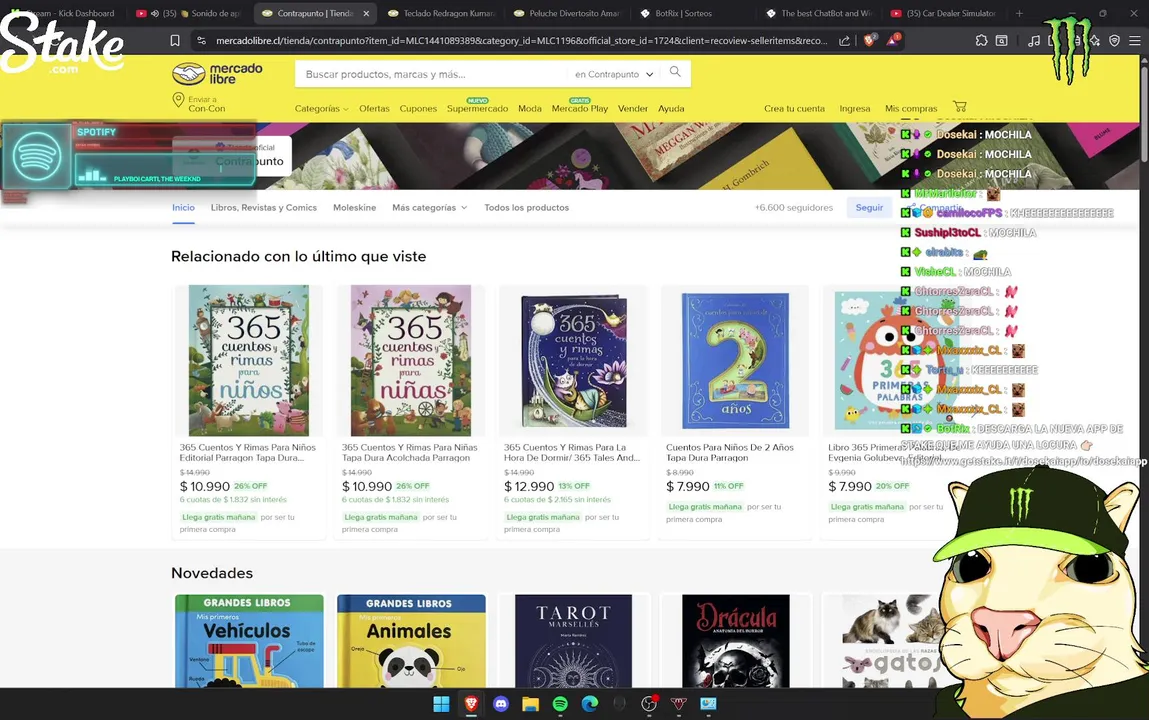Open the Brave Shields lion icon

click(870, 40)
